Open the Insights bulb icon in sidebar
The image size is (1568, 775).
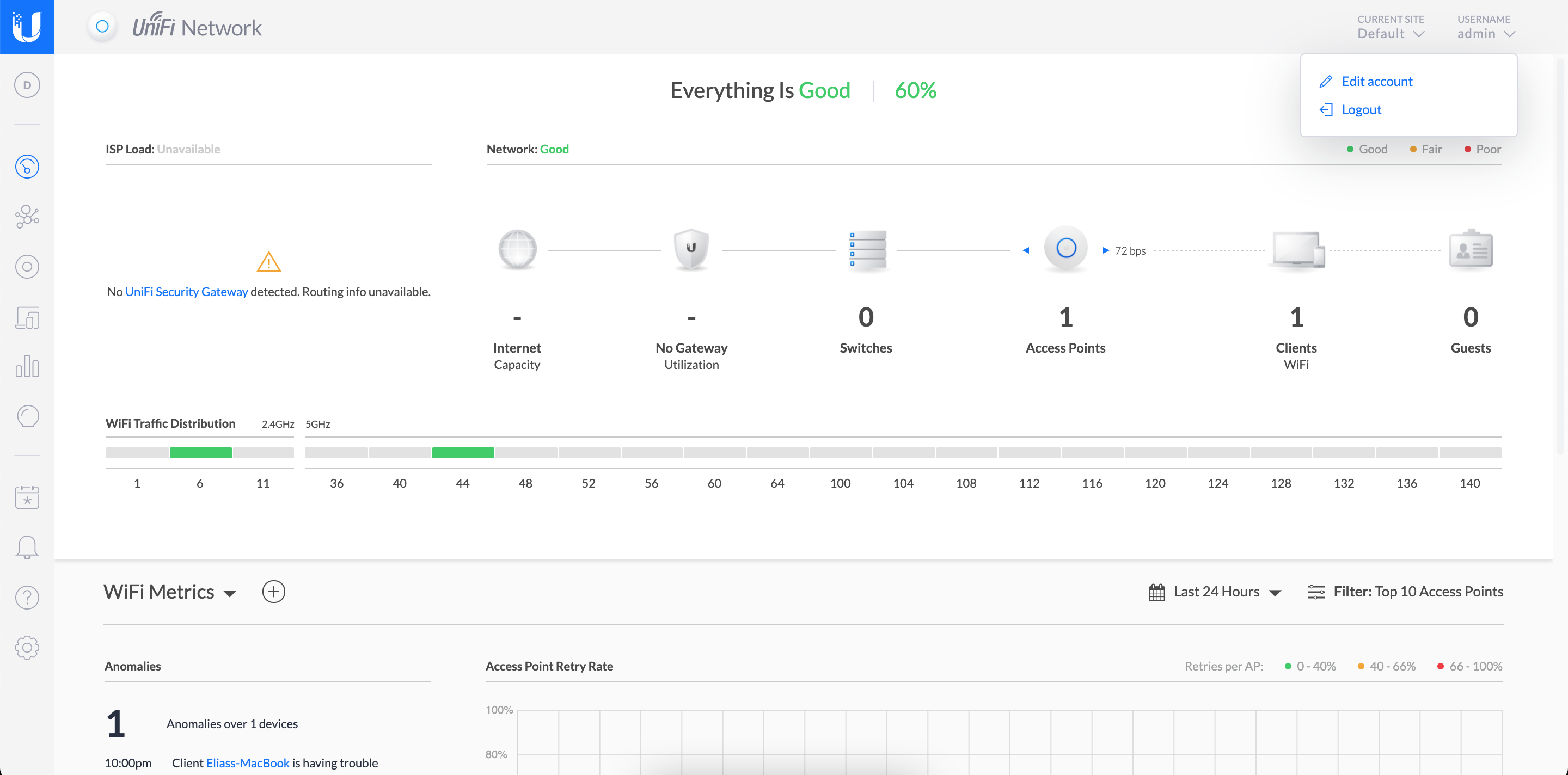coord(27,417)
